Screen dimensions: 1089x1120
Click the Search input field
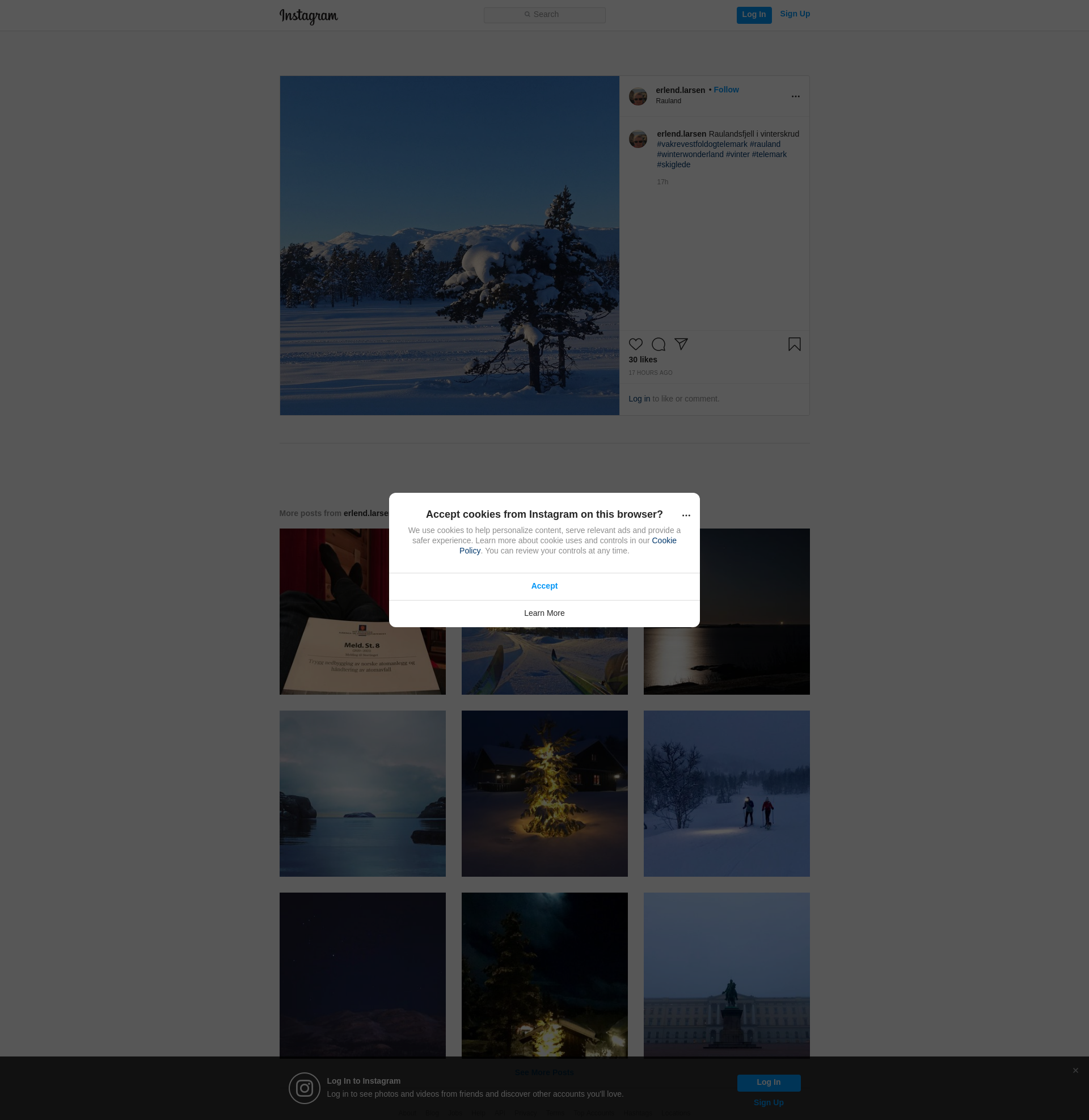(544, 15)
